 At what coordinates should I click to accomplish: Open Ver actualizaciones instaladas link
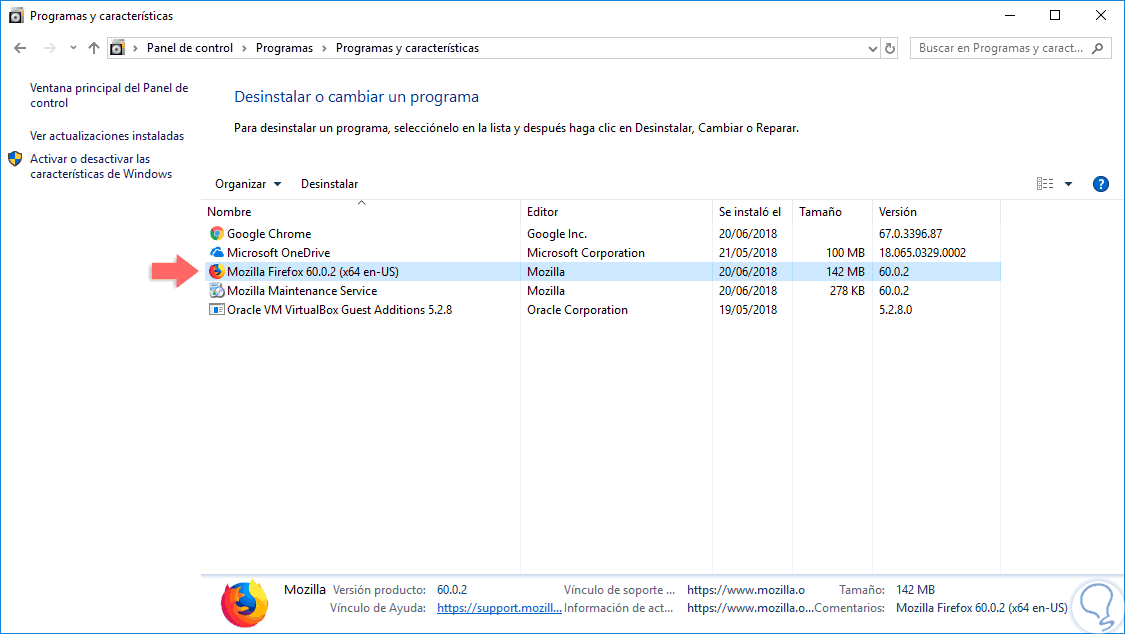(107, 136)
